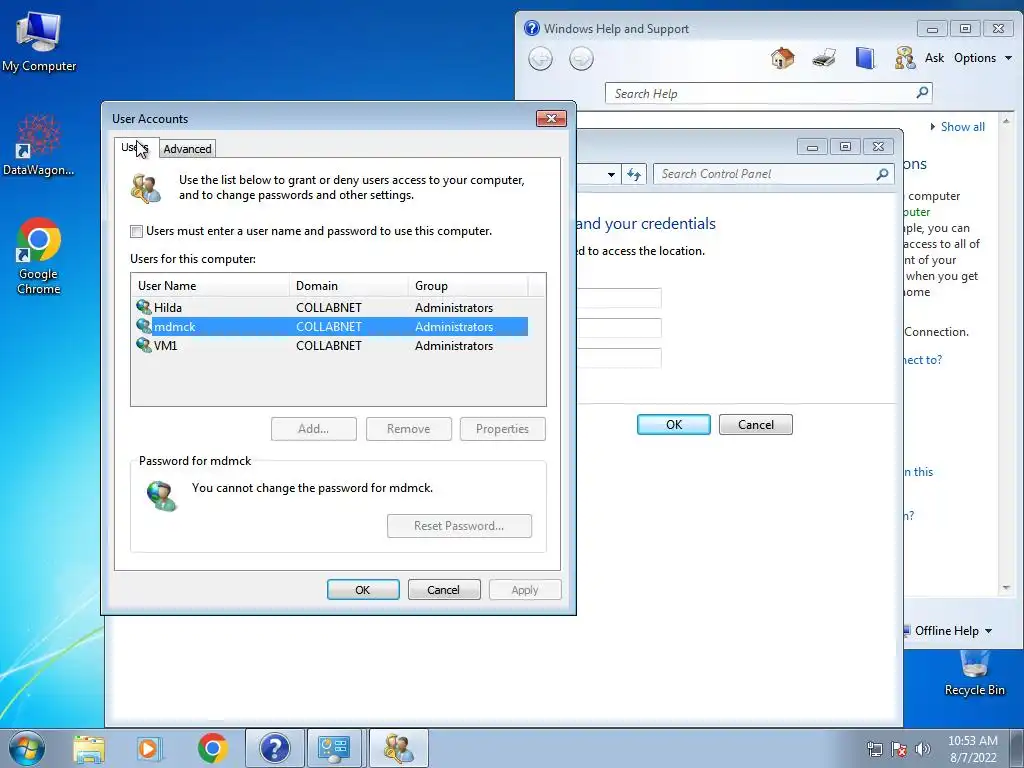This screenshot has width=1024, height=768.
Task: Close the User Accounts dialog
Action: (551, 118)
